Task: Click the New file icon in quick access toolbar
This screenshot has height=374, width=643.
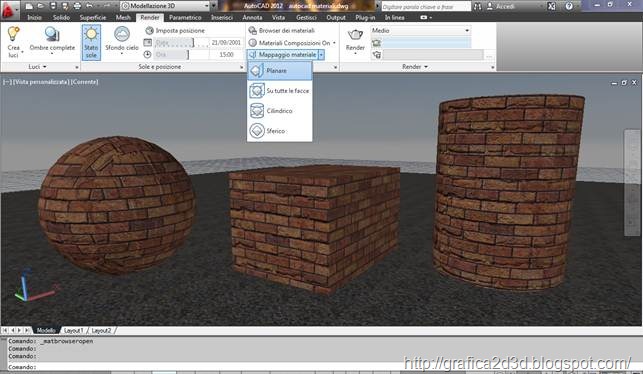Action: [29, 6]
